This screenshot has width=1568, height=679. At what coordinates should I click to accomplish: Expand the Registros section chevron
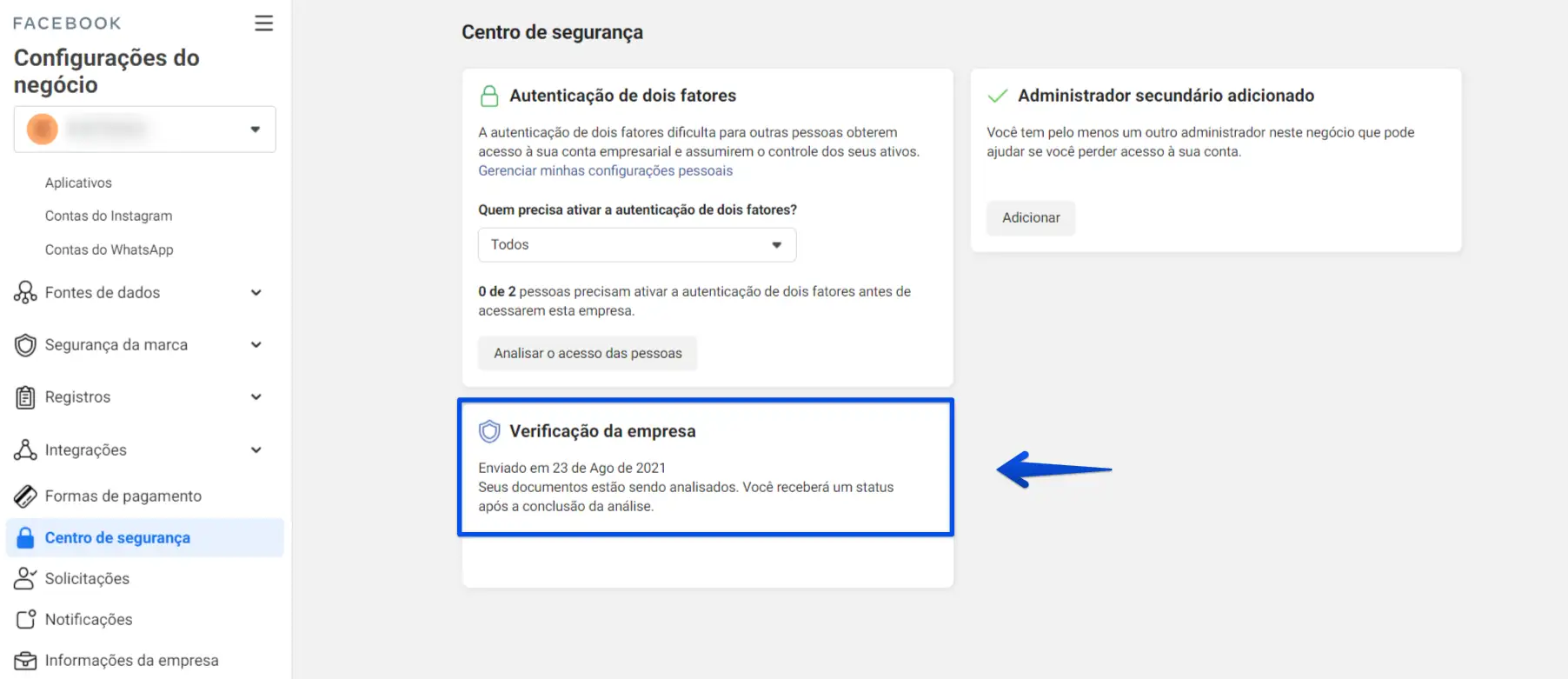click(256, 397)
